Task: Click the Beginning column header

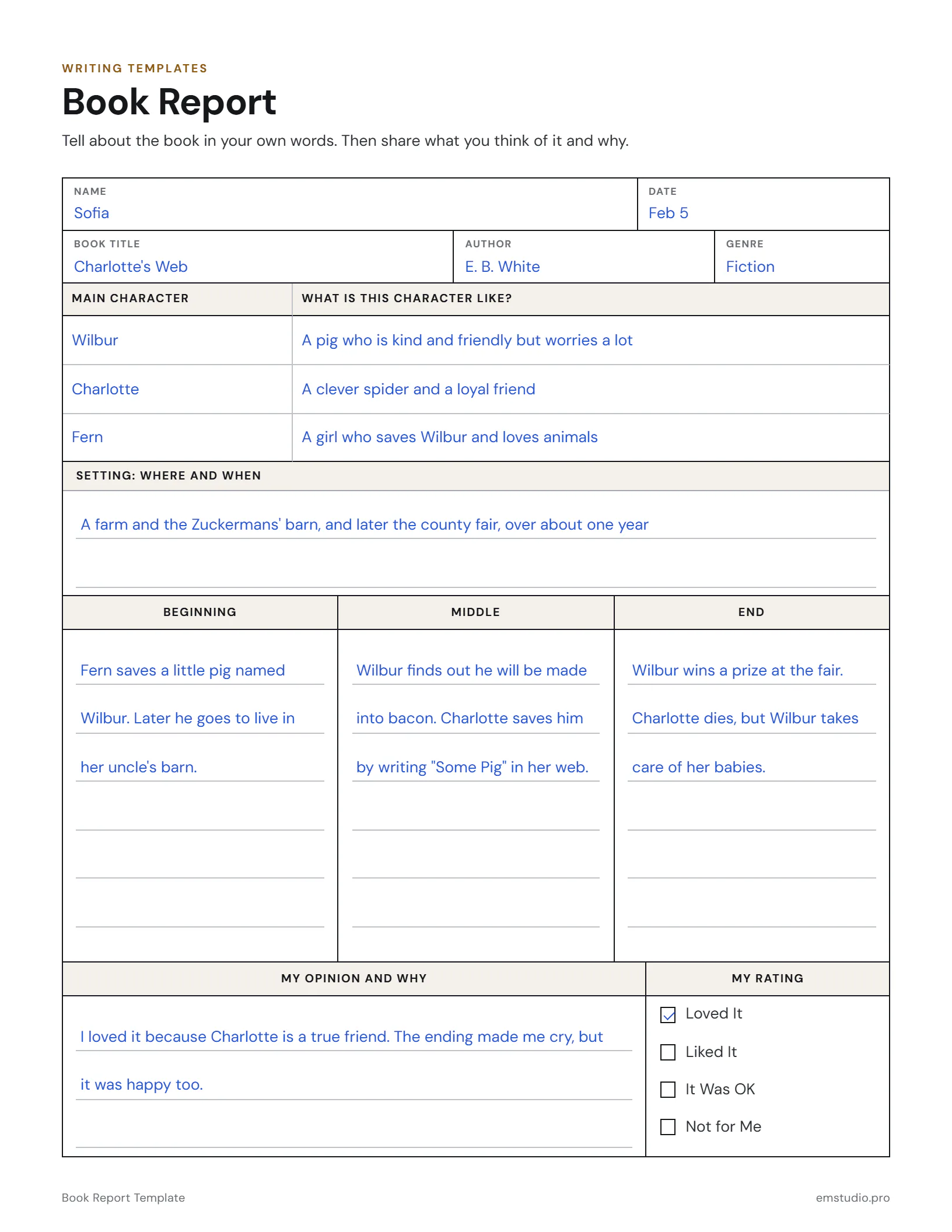Action: tap(200, 612)
